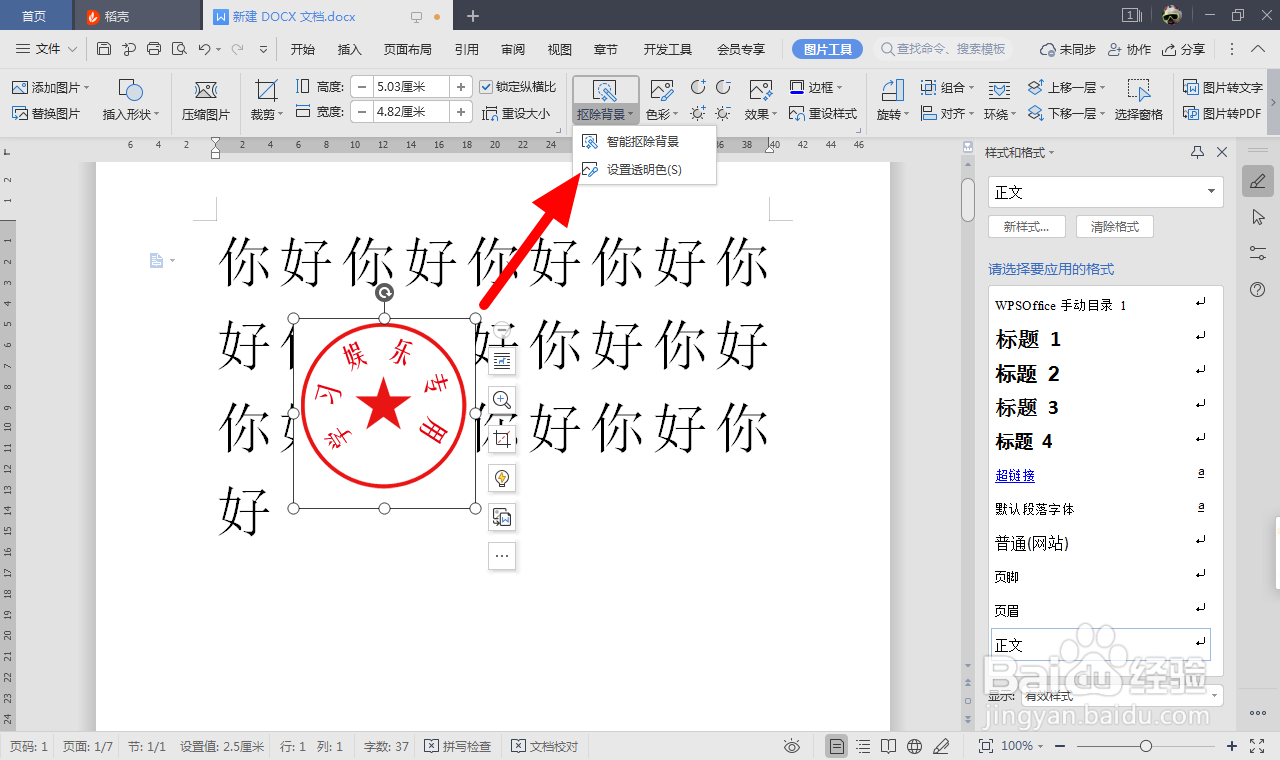Viewport: 1280px width, 760px height.
Task: Switch to reading view in status bar
Action: pyautogui.click(x=889, y=746)
